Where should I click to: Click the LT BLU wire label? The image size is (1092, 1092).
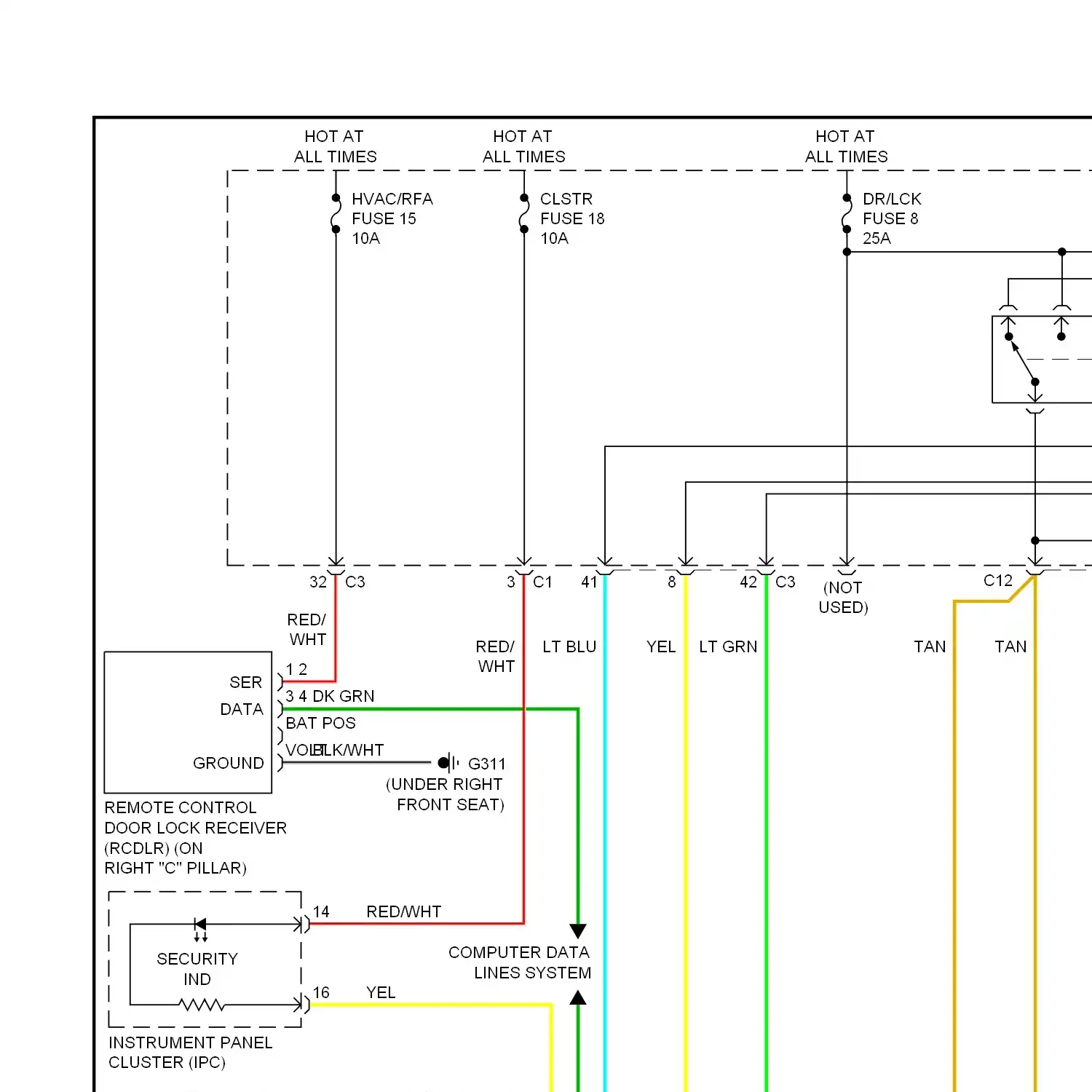point(569,646)
